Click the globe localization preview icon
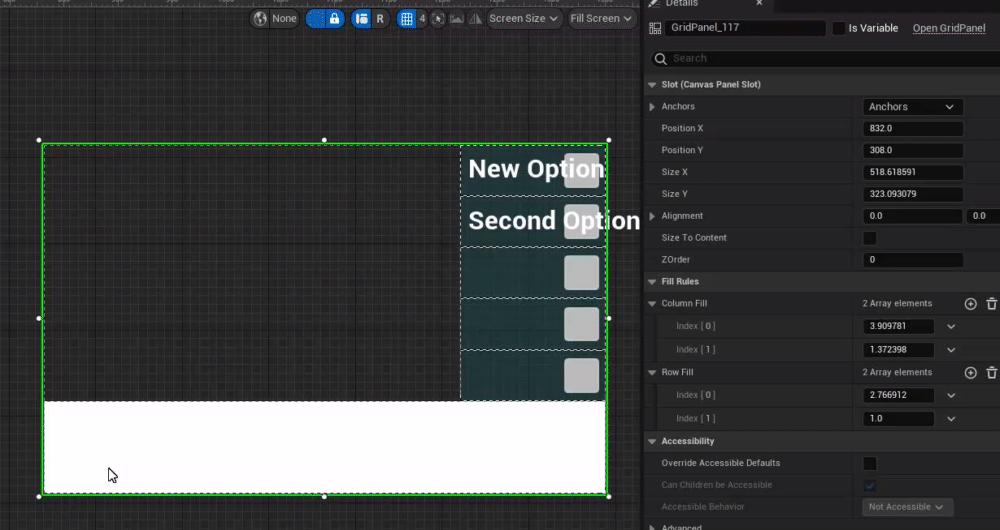 [x=260, y=18]
